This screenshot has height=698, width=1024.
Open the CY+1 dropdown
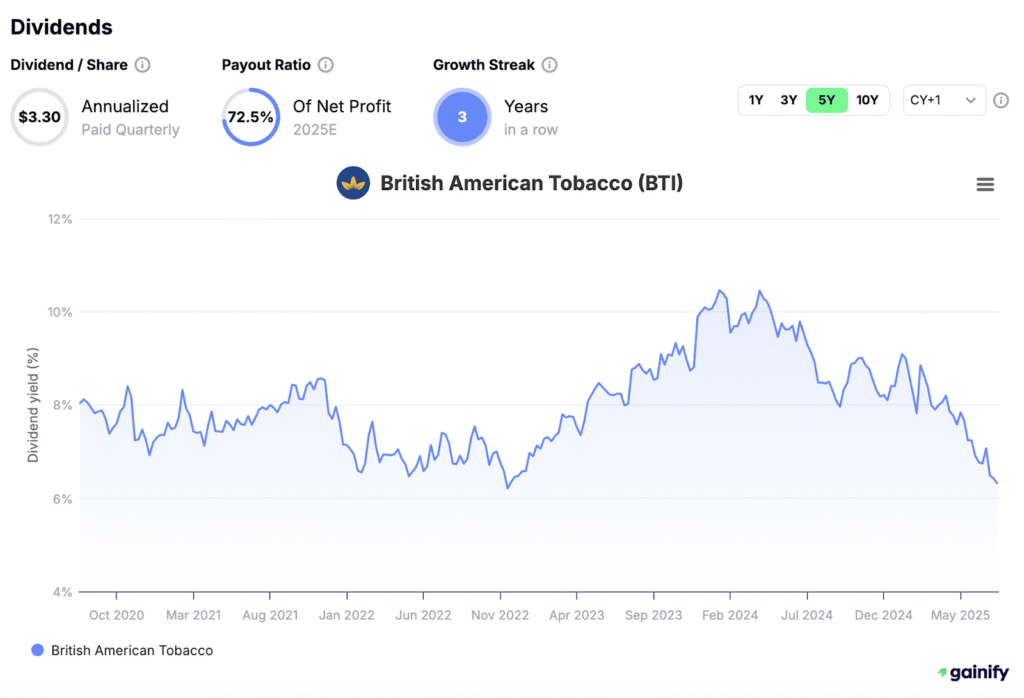click(x=944, y=100)
